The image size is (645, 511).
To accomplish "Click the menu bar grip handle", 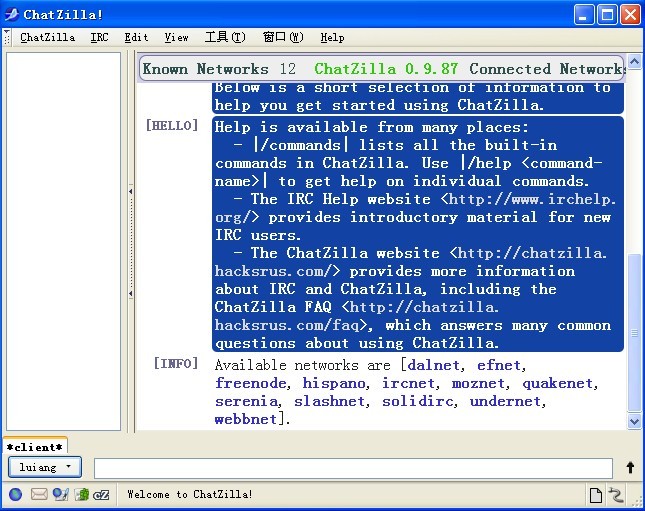I will click(6, 37).
